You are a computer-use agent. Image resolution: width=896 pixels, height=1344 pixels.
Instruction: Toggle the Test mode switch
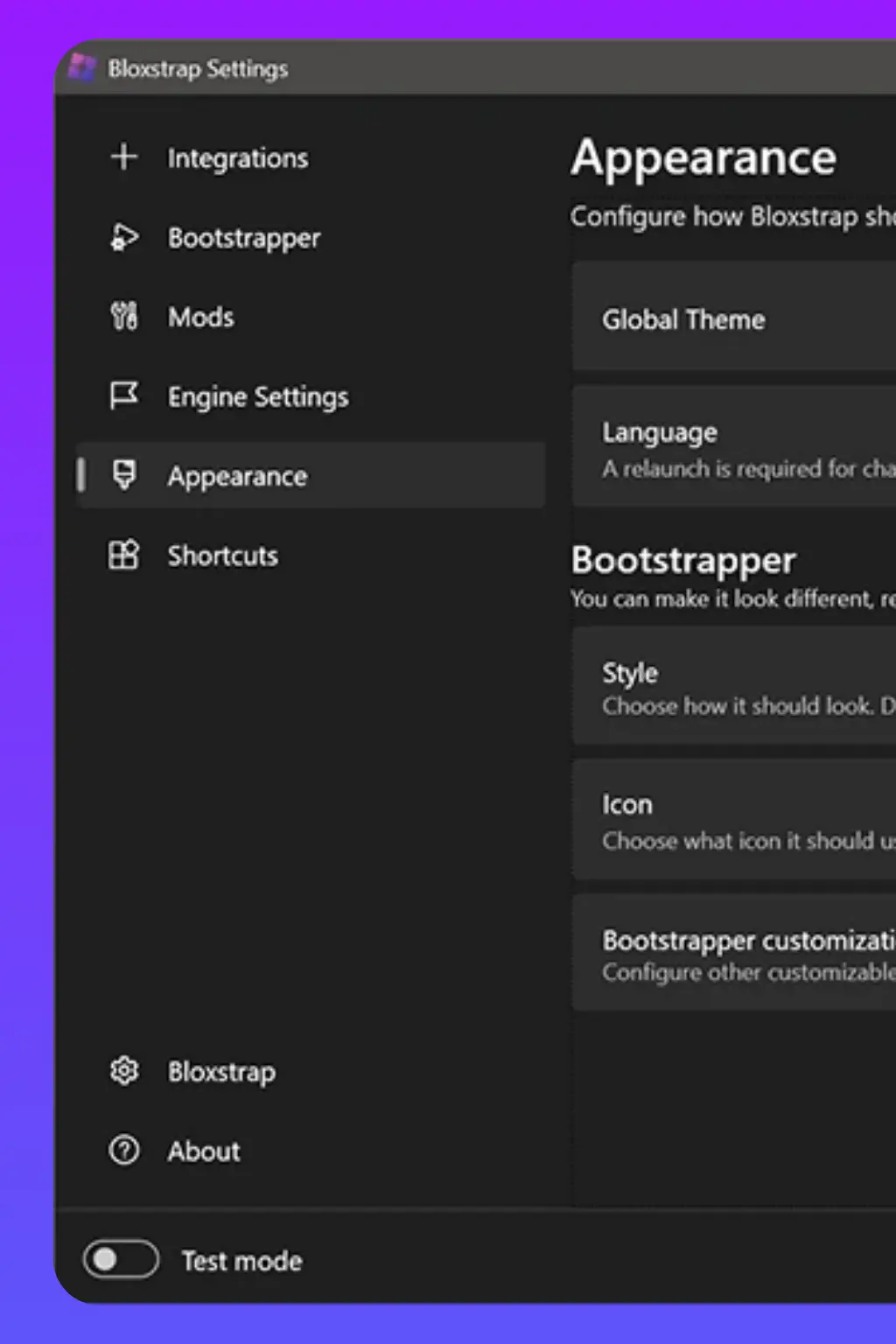point(121,1259)
